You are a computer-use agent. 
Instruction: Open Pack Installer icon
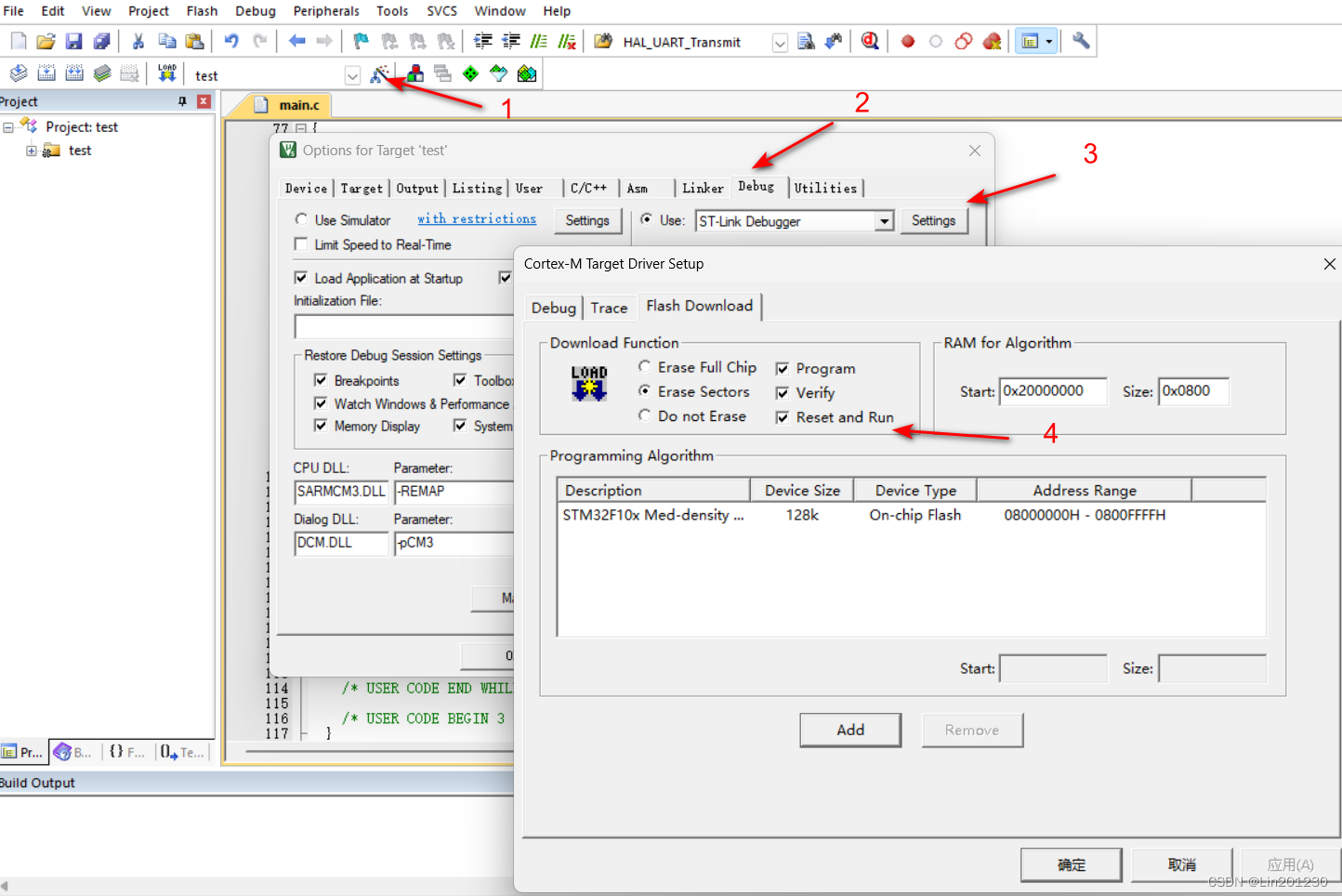[527, 74]
